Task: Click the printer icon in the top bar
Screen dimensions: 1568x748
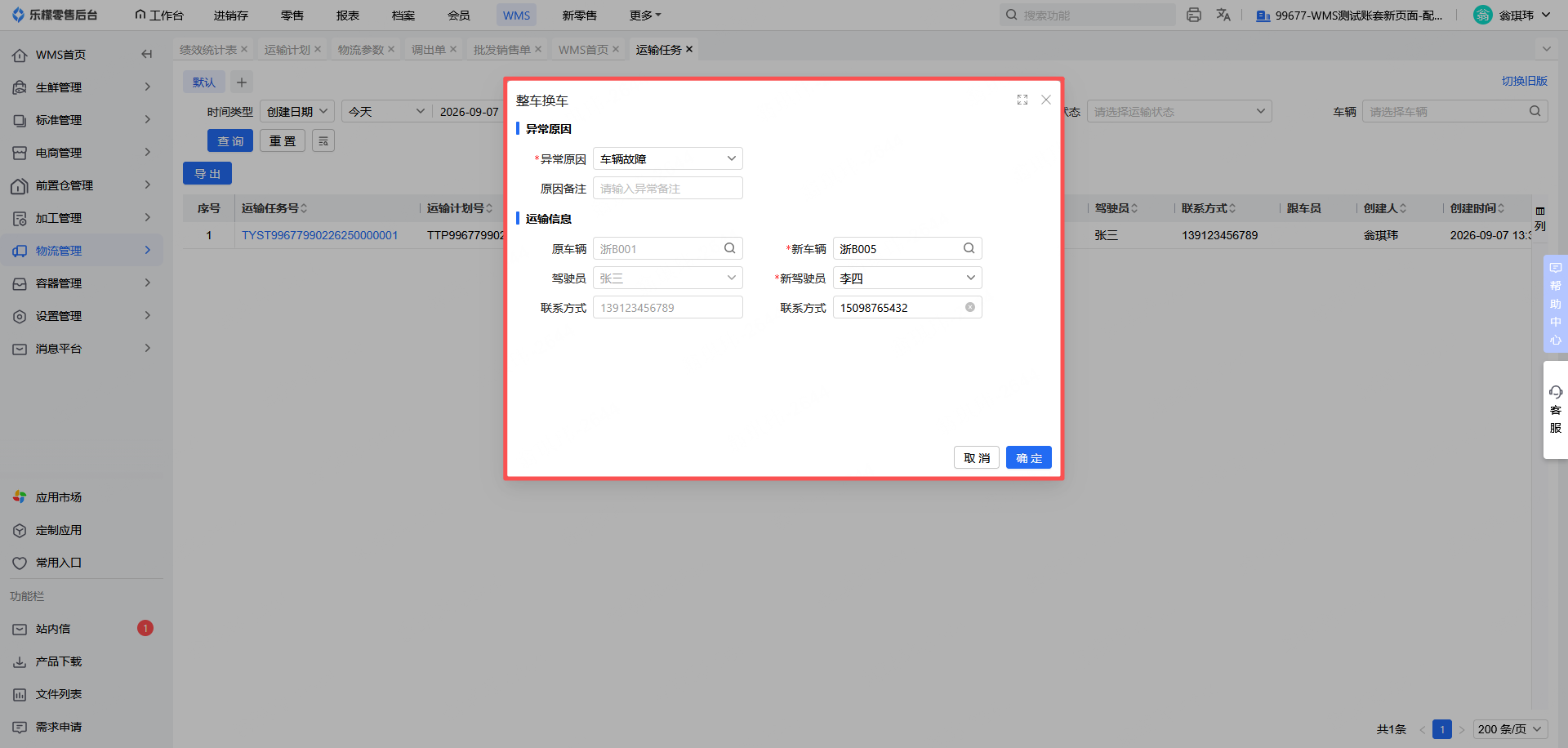Action: tap(1194, 15)
